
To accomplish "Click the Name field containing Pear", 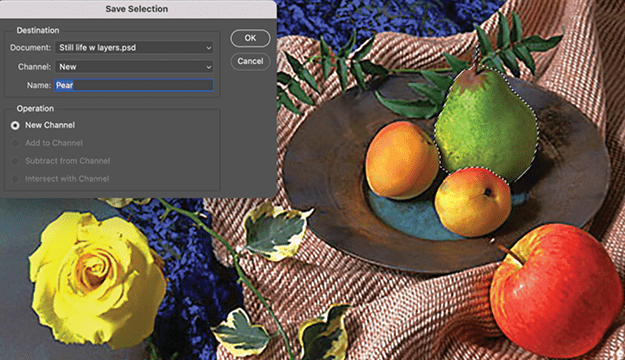I will click(134, 85).
